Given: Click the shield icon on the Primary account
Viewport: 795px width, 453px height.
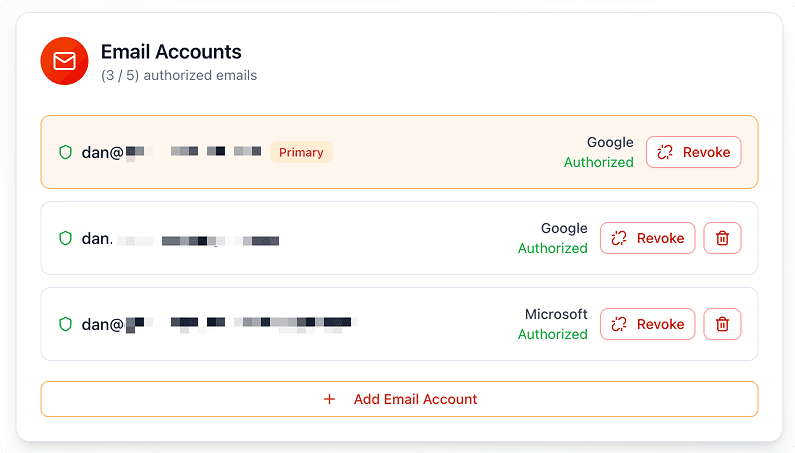Looking at the screenshot, I should point(66,152).
